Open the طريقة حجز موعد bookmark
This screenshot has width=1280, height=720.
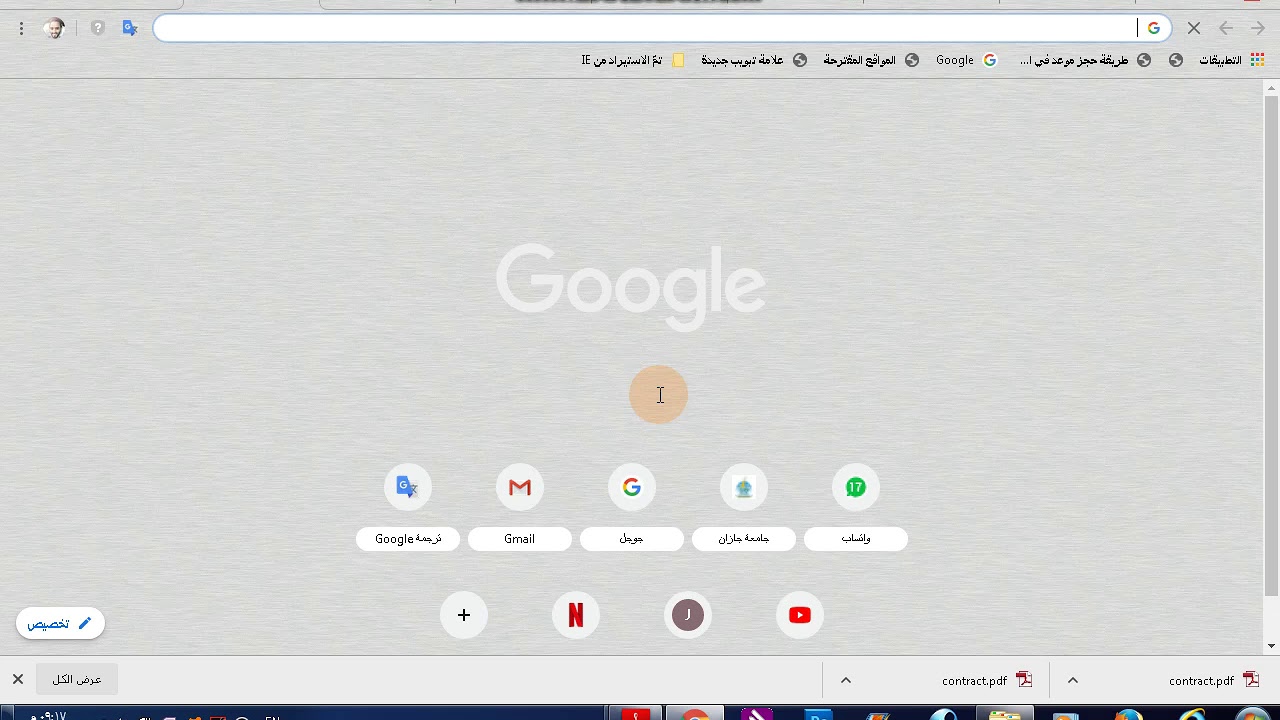click(1085, 60)
